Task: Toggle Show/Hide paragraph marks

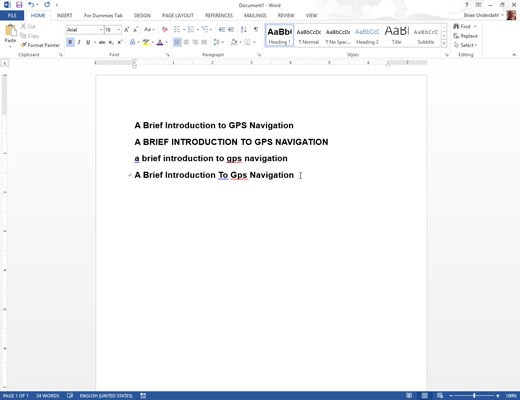Action: pyautogui.click(x=256, y=30)
